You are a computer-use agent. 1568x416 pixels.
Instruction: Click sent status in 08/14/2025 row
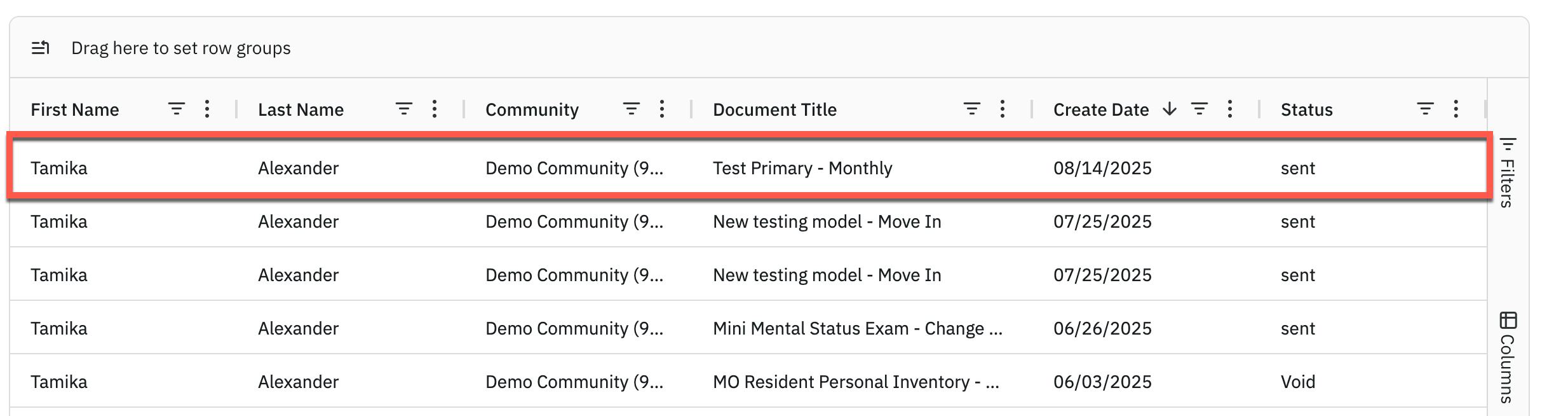(1298, 169)
